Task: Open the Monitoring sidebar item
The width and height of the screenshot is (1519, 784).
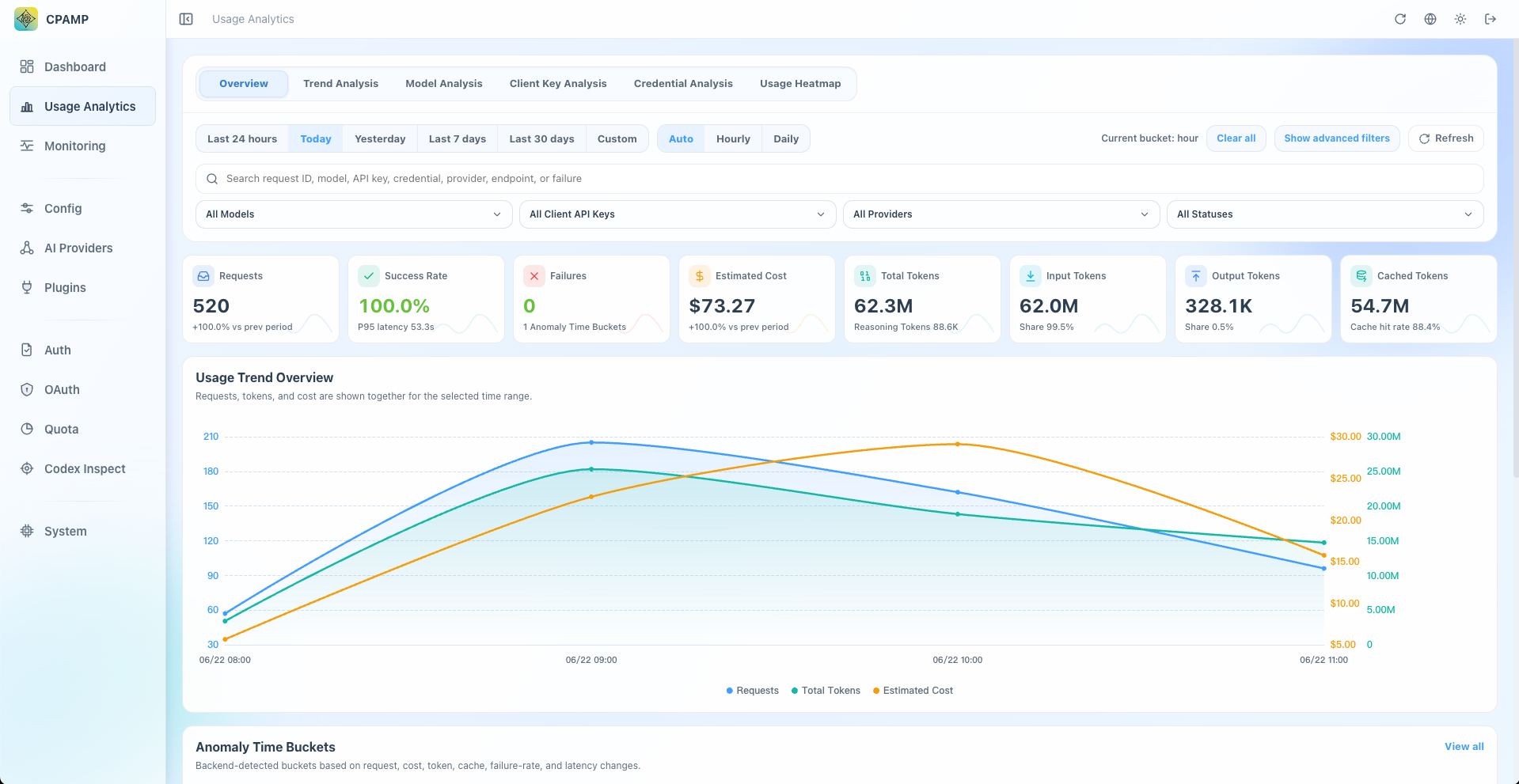Action: [82, 146]
